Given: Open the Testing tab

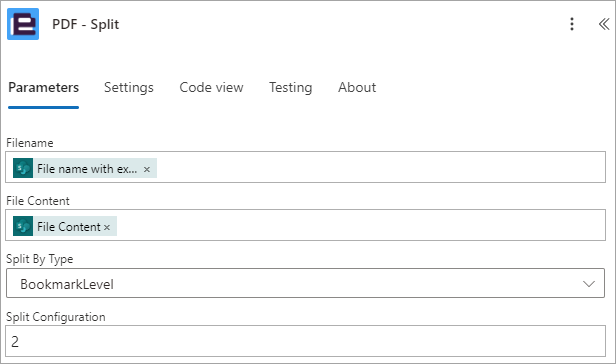Looking at the screenshot, I should pos(290,87).
